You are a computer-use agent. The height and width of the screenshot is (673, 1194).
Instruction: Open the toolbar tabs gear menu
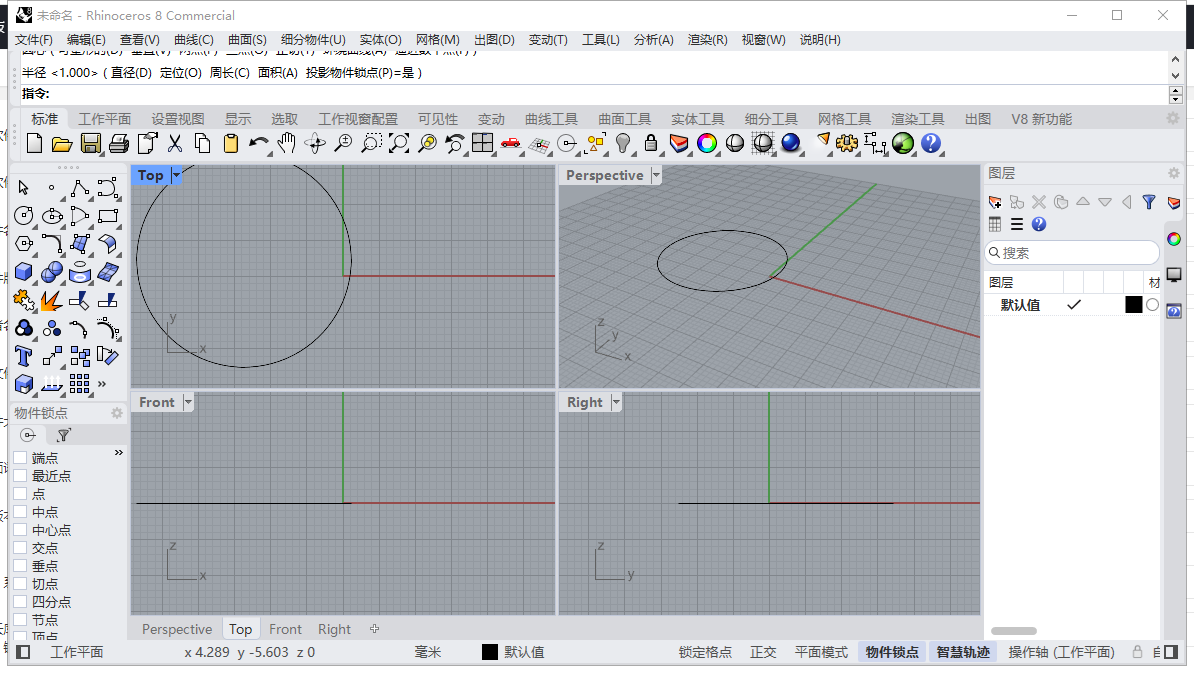1173,118
